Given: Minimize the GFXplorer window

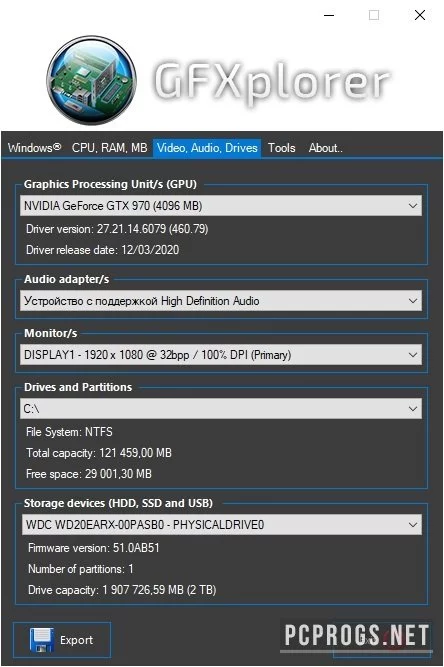Looking at the screenshot, I should (x=329, y=15).
